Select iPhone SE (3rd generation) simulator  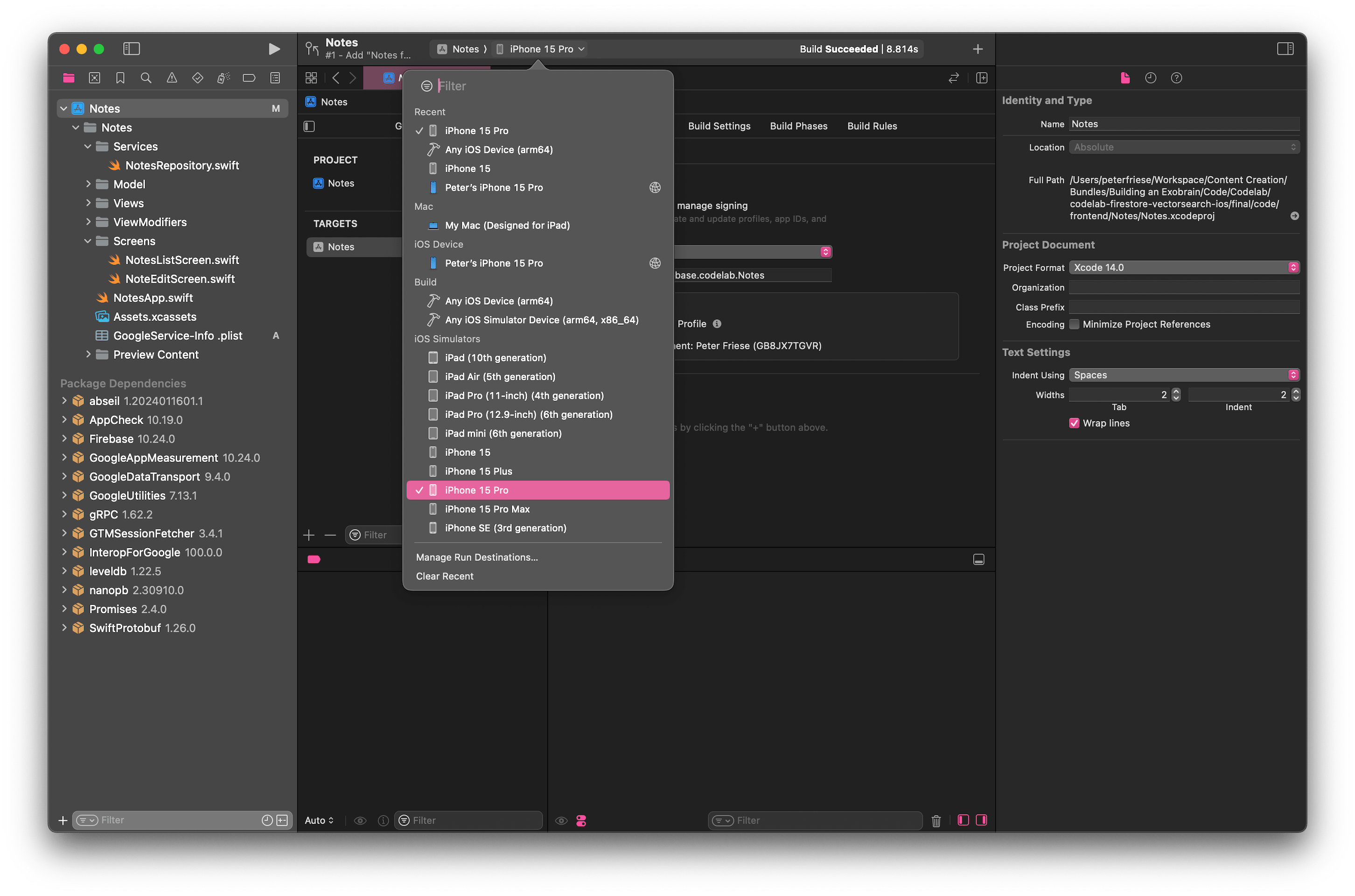coord(505,527)
